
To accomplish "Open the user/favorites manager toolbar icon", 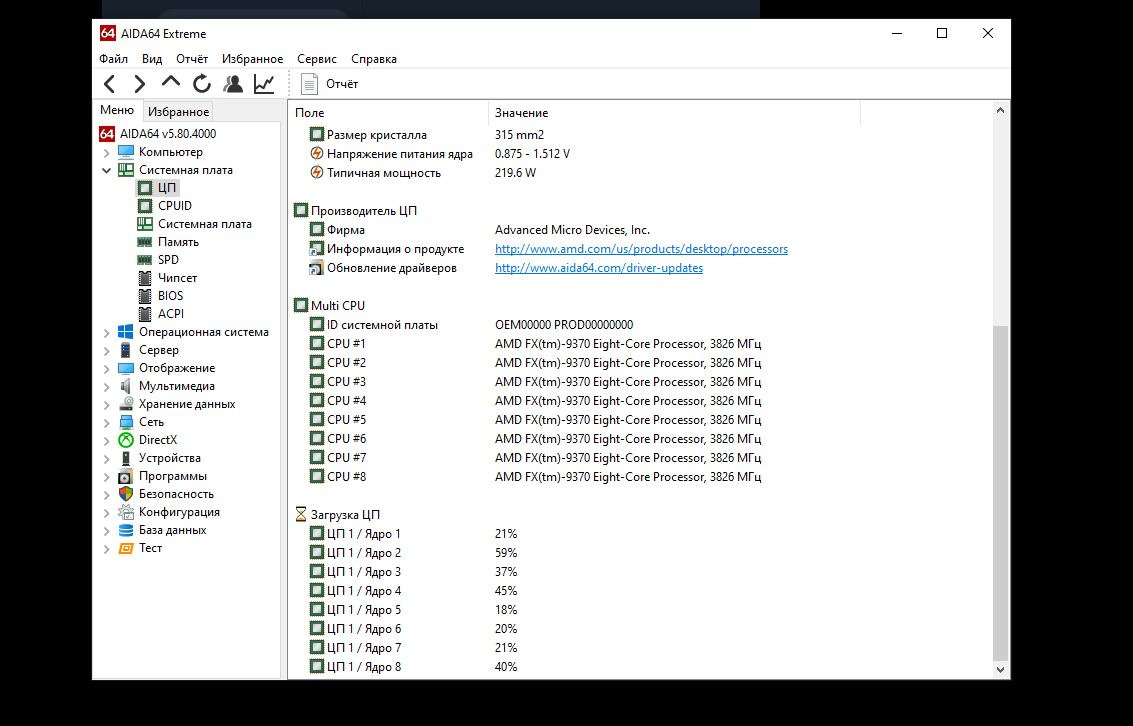I will 233,84.
